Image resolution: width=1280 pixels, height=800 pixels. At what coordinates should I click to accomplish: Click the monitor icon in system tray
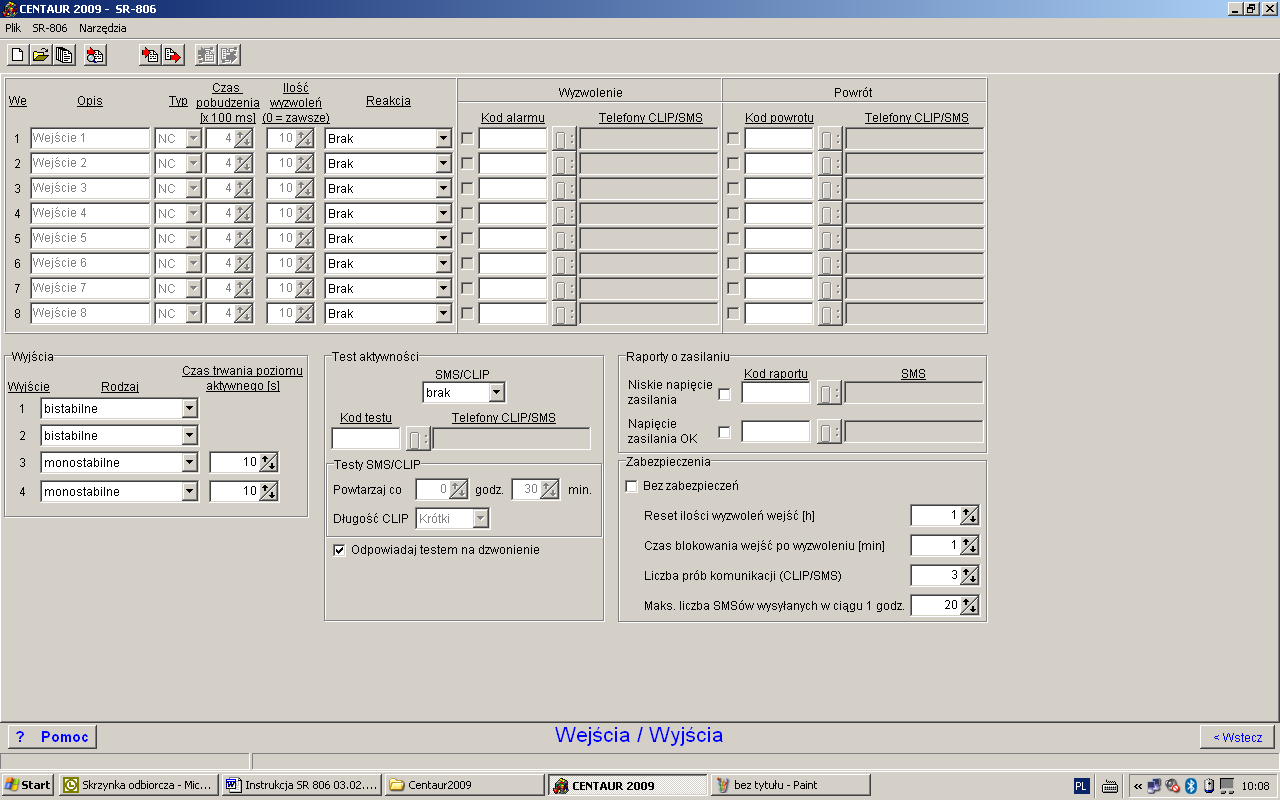(1227, 786)
